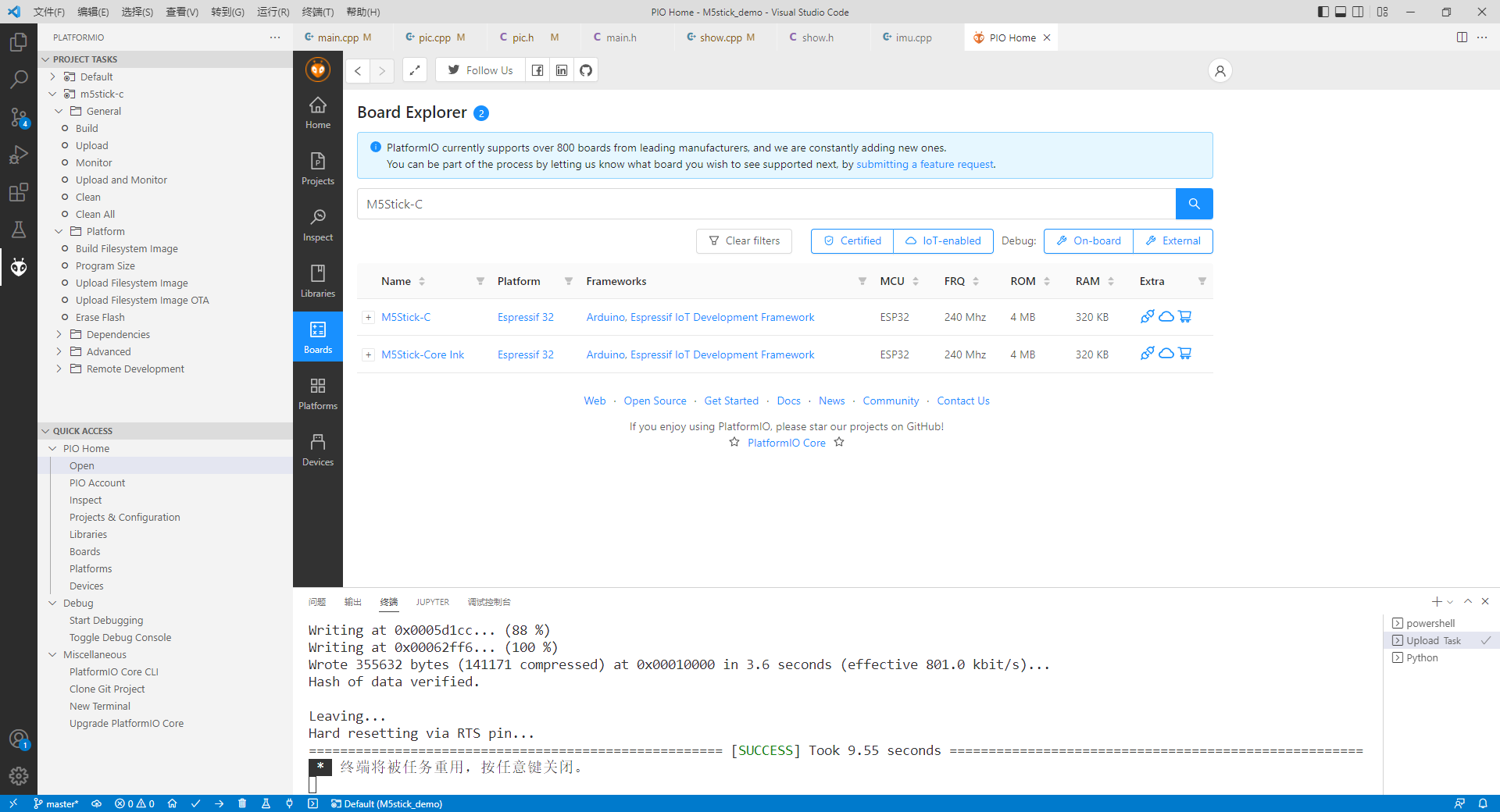The height and width of the screenshot is (812, 1500).
Task: Toggle the primary side bar layout
Action: pos(1323,12)
